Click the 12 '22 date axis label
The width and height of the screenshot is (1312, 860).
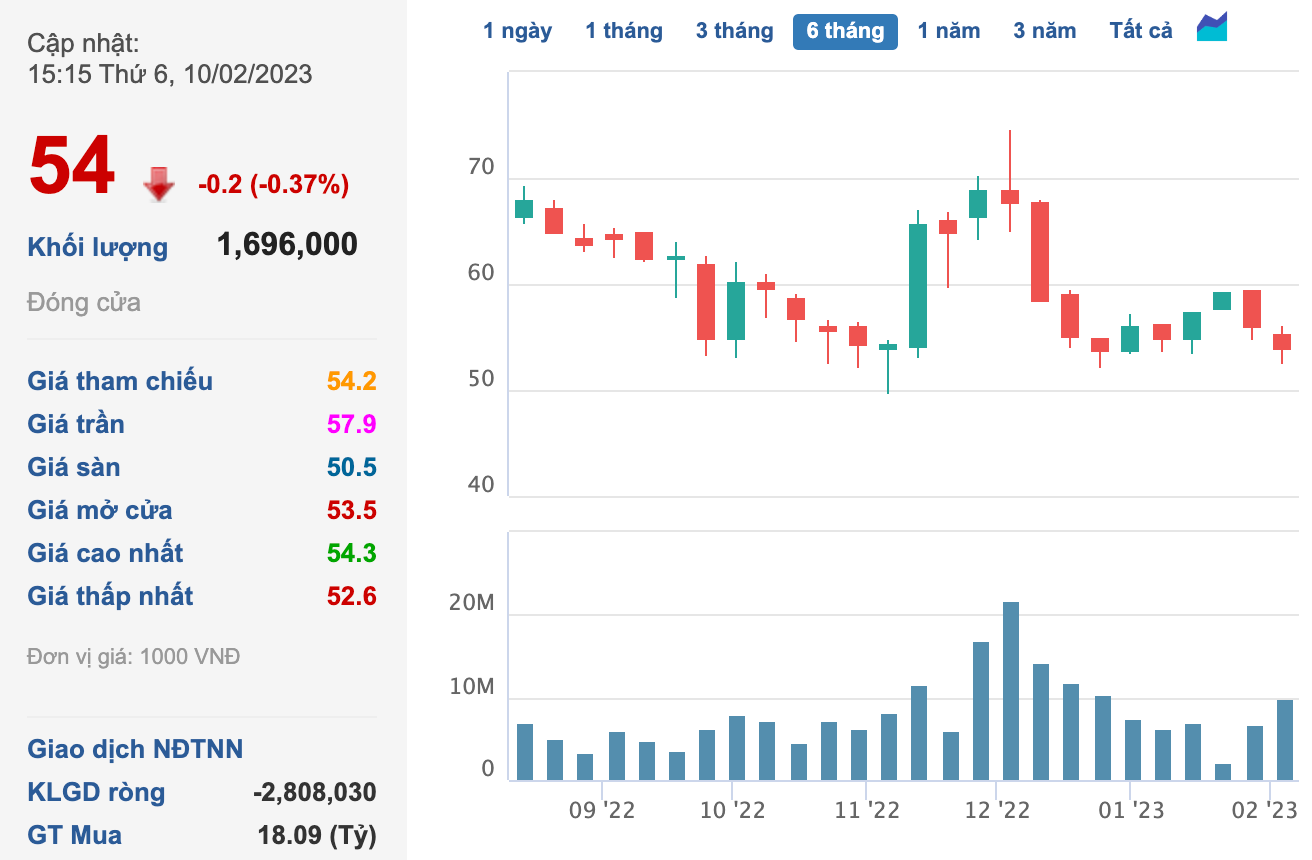[996, 810]
